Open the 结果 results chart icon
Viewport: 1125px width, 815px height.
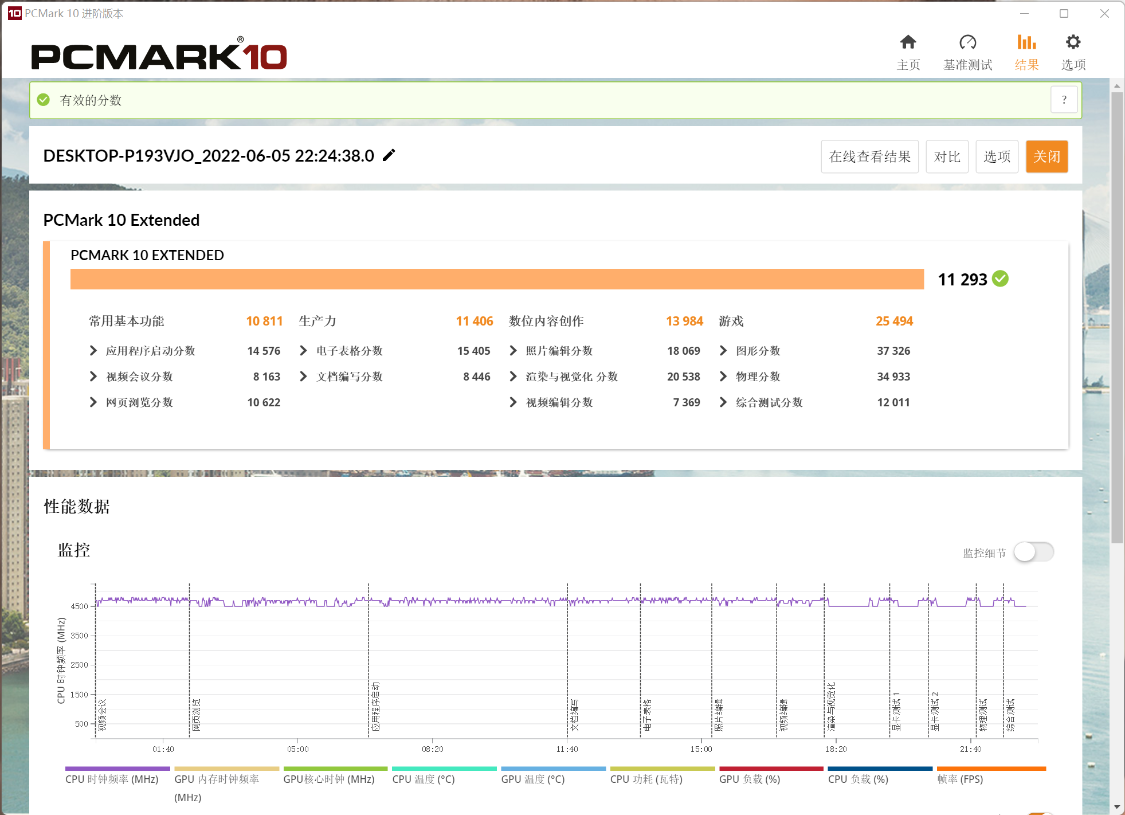pyautogui.click(x=1027, y=42)
